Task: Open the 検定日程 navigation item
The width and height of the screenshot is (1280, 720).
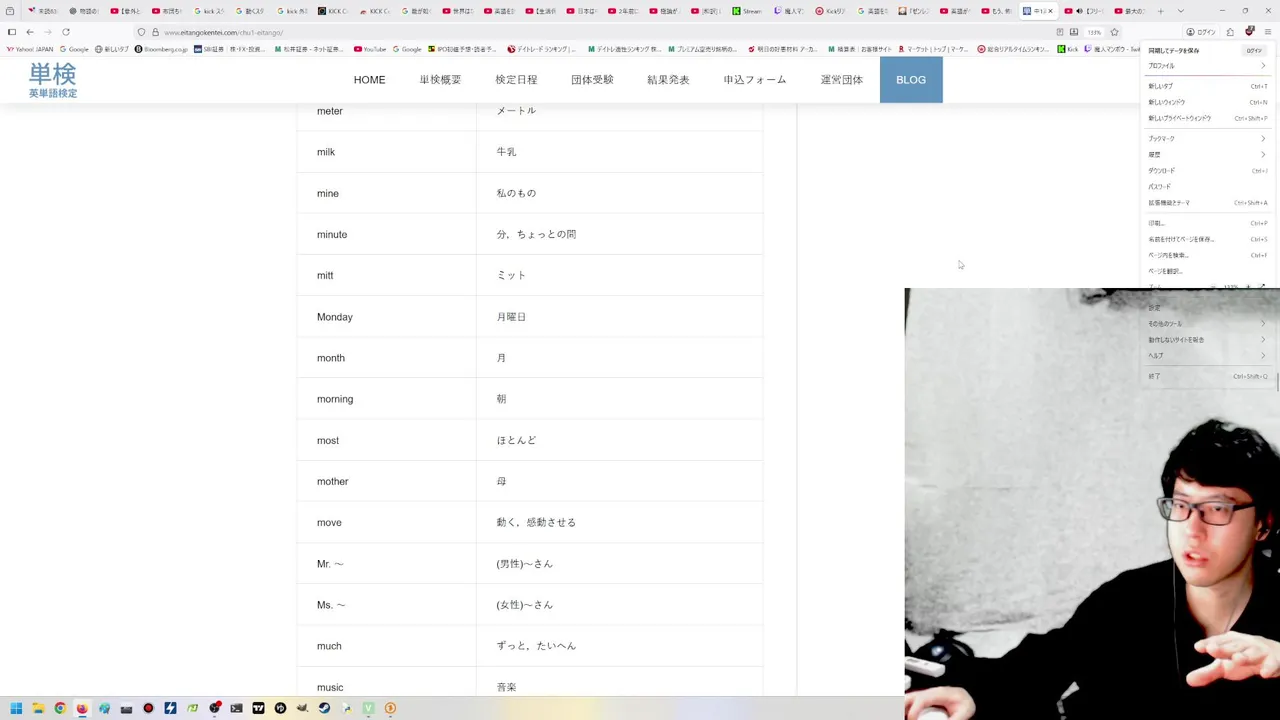Action: coord(516,80)
